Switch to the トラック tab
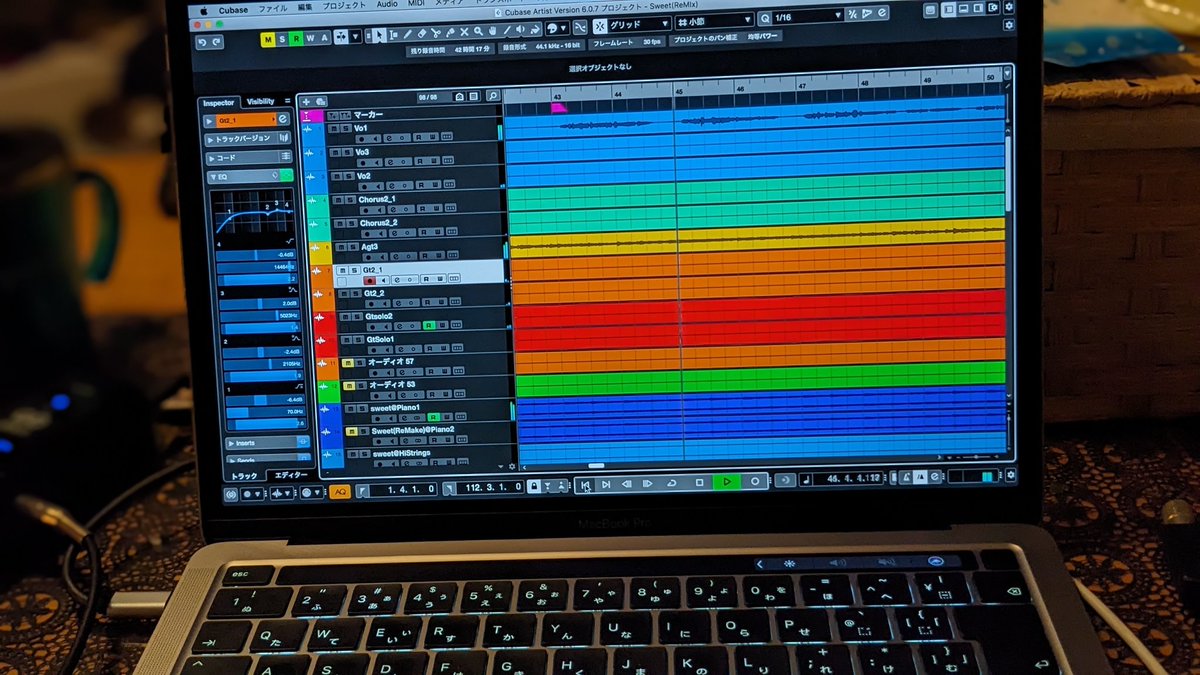The image size is (1200, 675). [244, 476]
